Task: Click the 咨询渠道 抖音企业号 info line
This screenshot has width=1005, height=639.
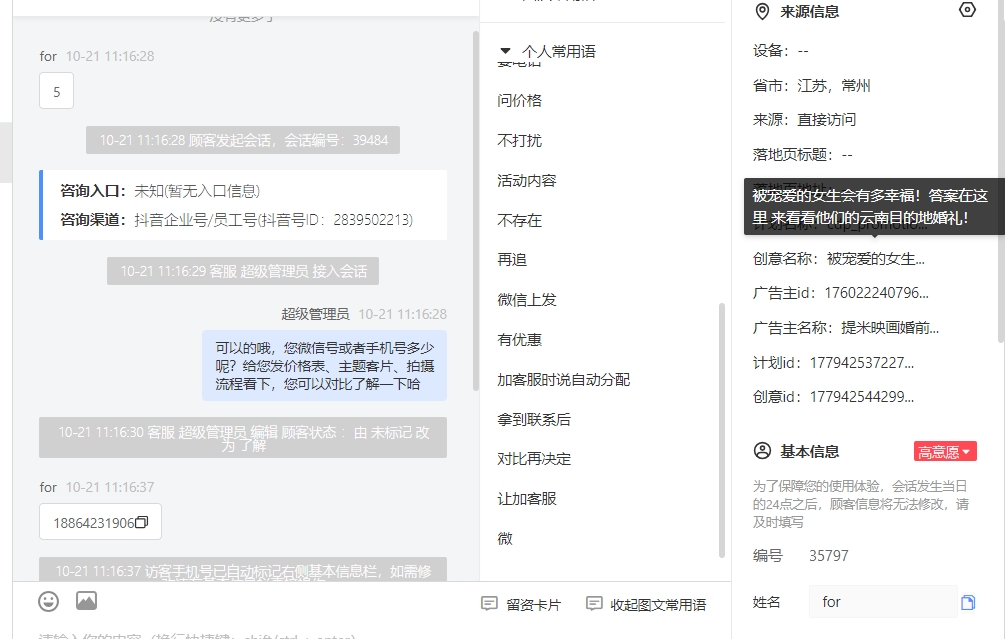Action: 237,220
